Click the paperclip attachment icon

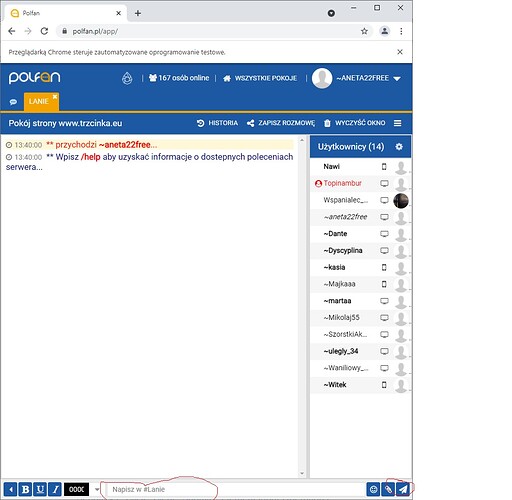tap(388, 489)
